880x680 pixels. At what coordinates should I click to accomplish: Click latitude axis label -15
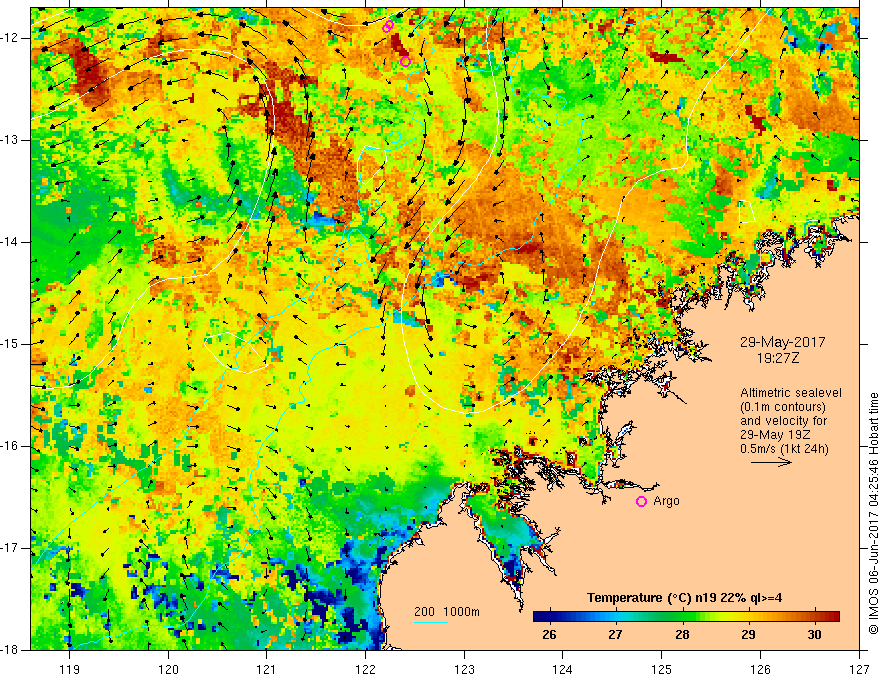[x=10, y=344]
